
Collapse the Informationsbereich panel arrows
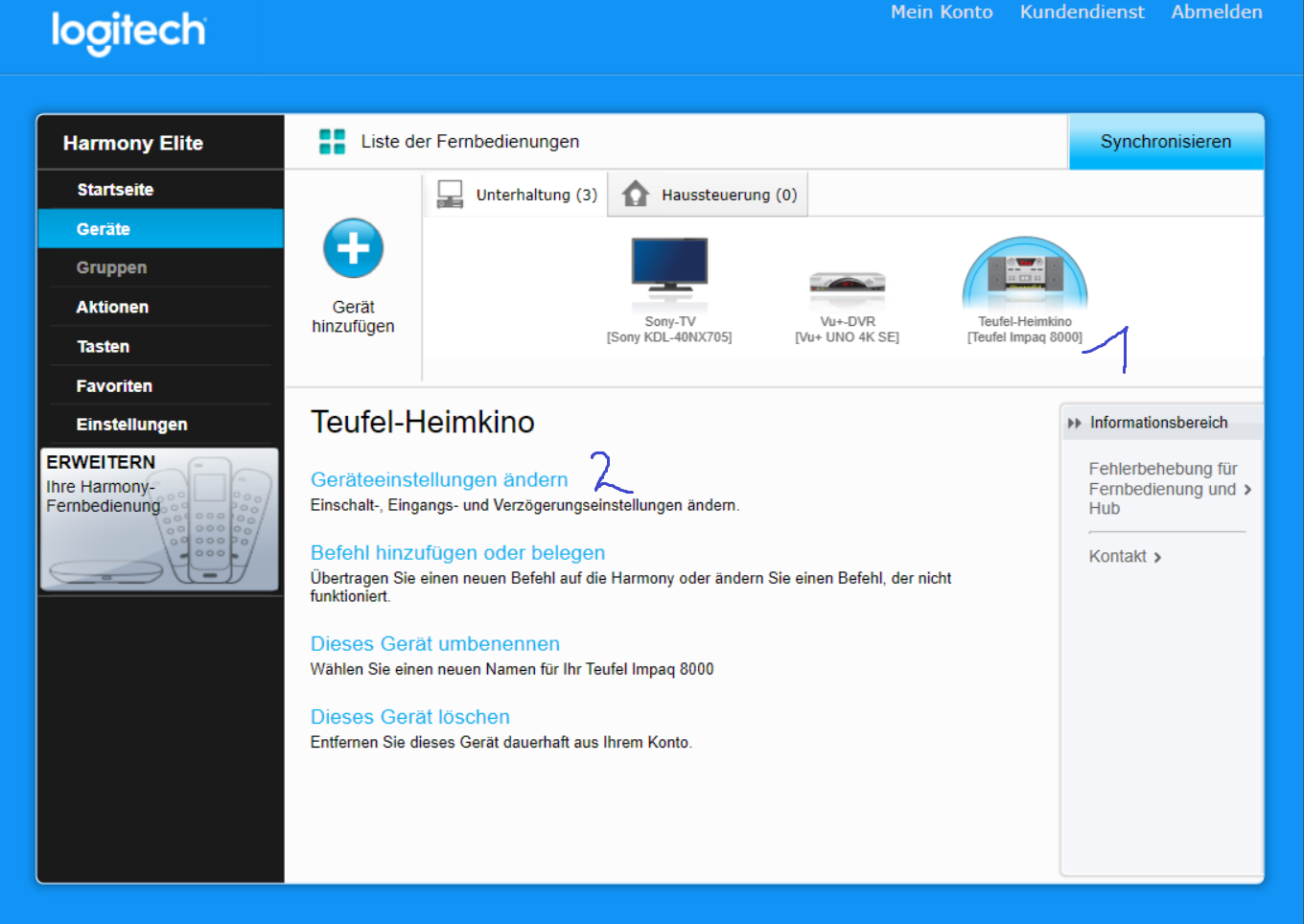pyautogui.click(x=1074, y=423)
